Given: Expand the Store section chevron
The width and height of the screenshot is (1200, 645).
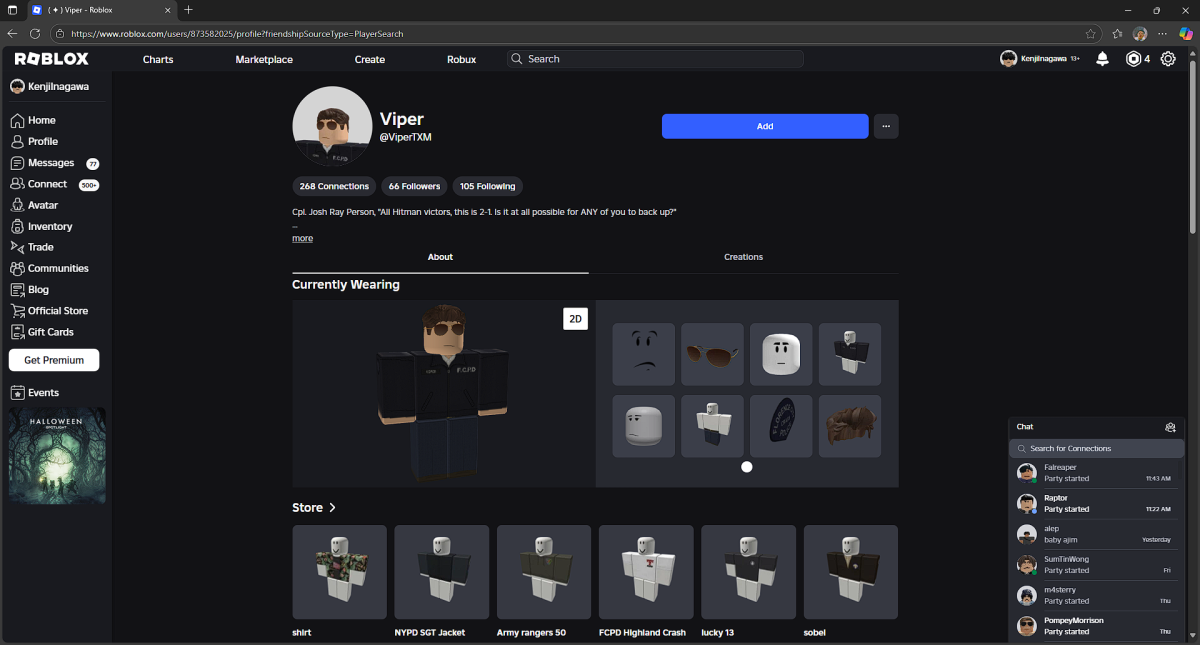Looking at the screenshot, I should click(332, 508).
